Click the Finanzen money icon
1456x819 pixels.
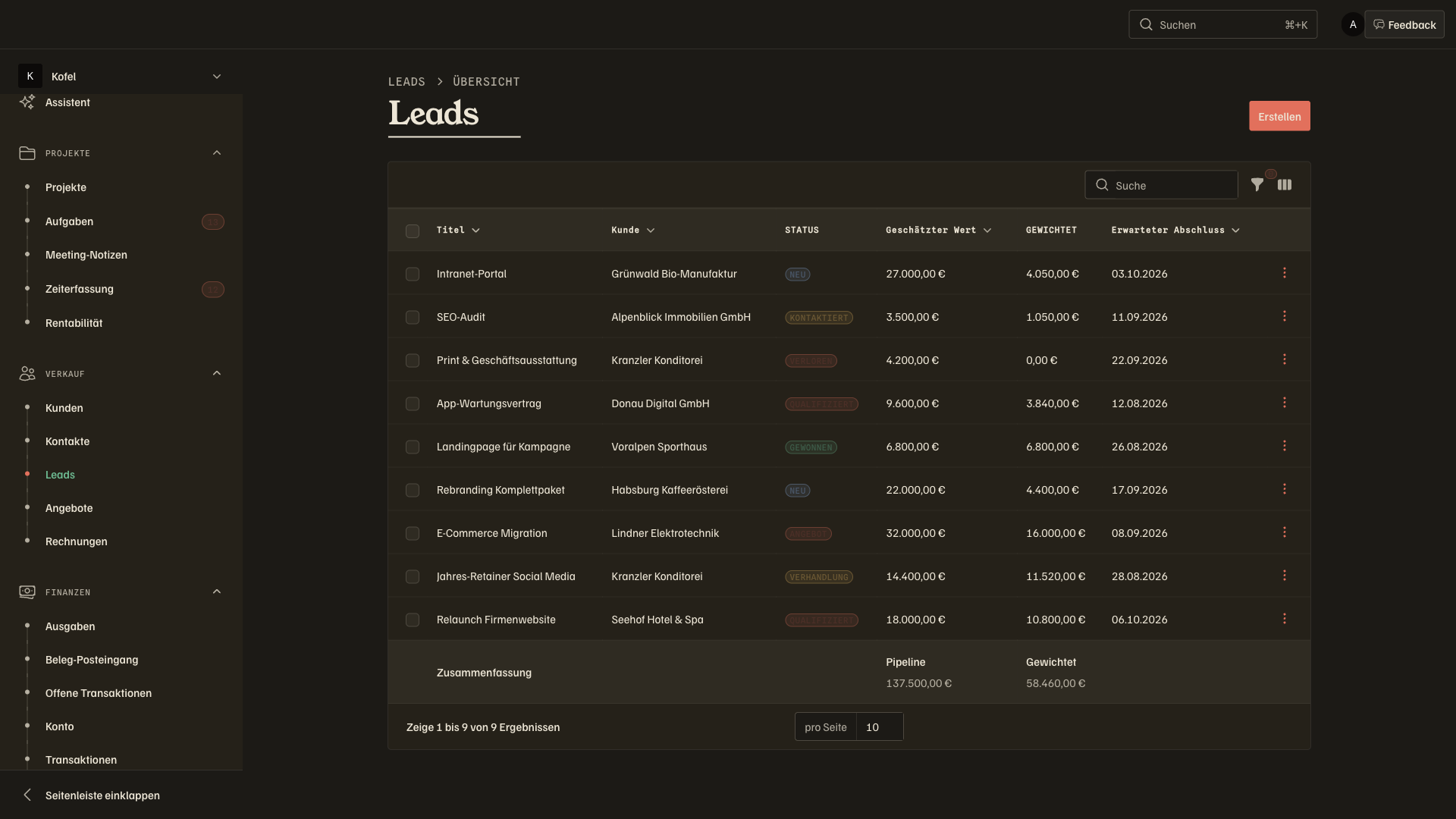click(27, 592)
